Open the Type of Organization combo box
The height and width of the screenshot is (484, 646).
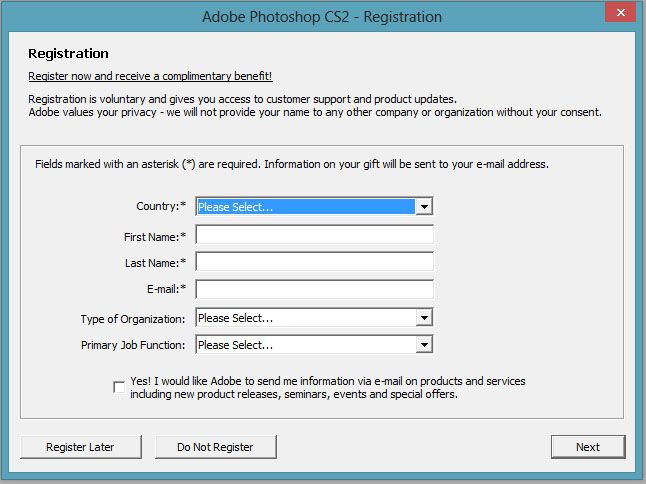[314, 318]
